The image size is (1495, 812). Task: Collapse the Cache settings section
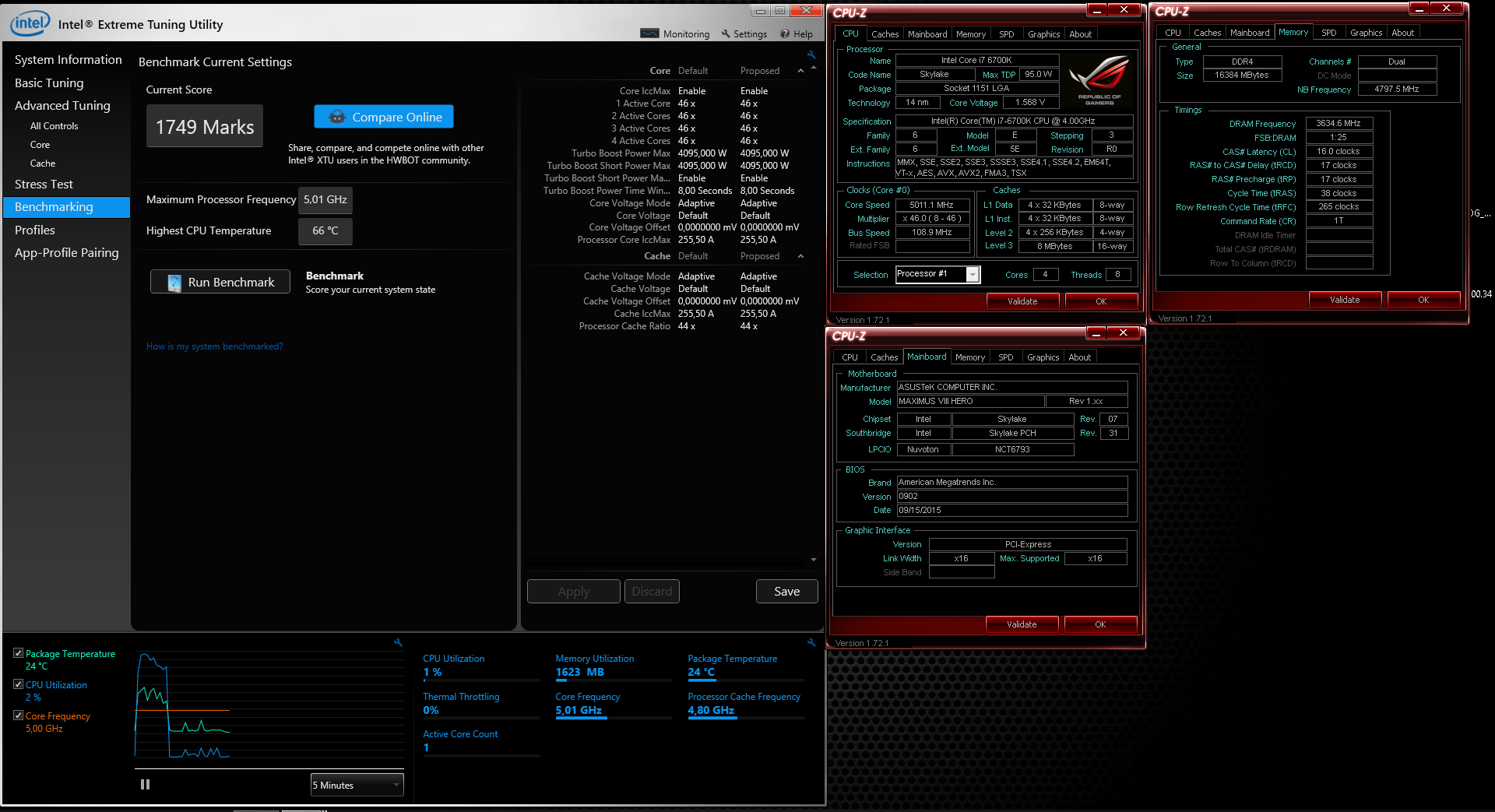(800, 256)
